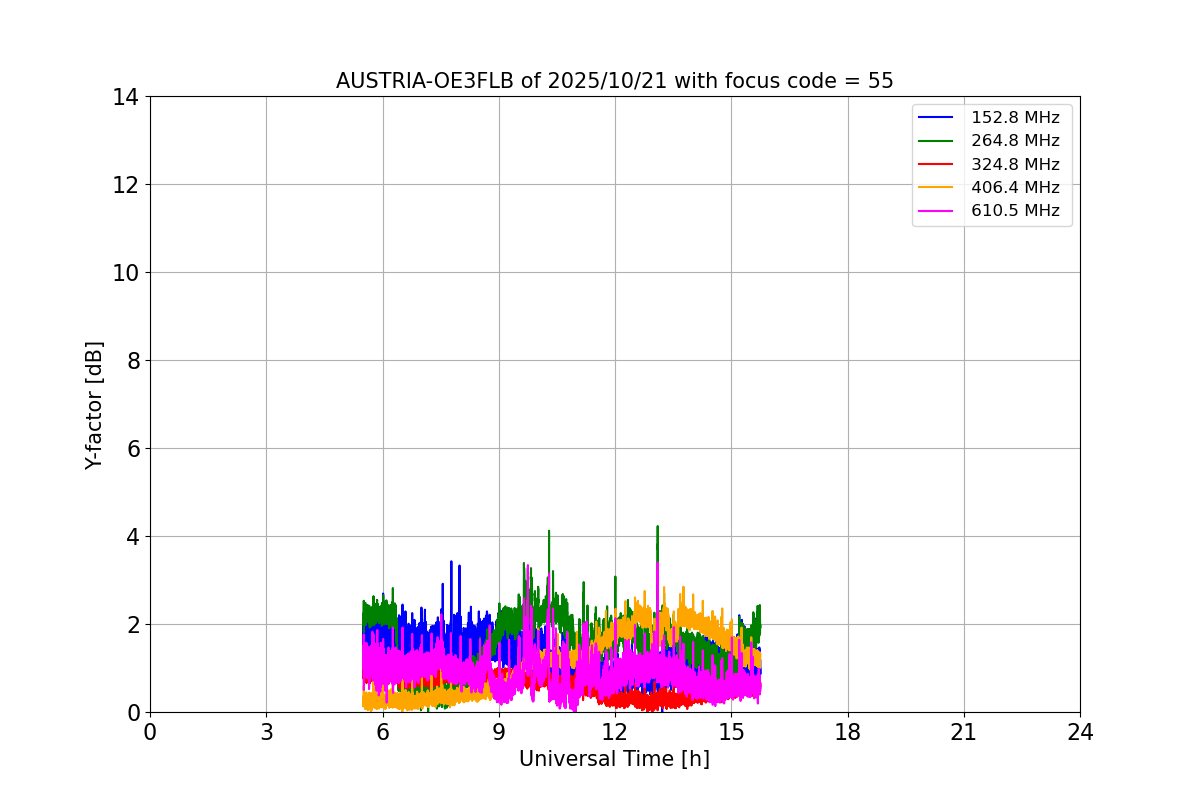Viewport: 1200px width, 800px height.
Task: Click the y-axis tick label 10
Action: [125, 273]
